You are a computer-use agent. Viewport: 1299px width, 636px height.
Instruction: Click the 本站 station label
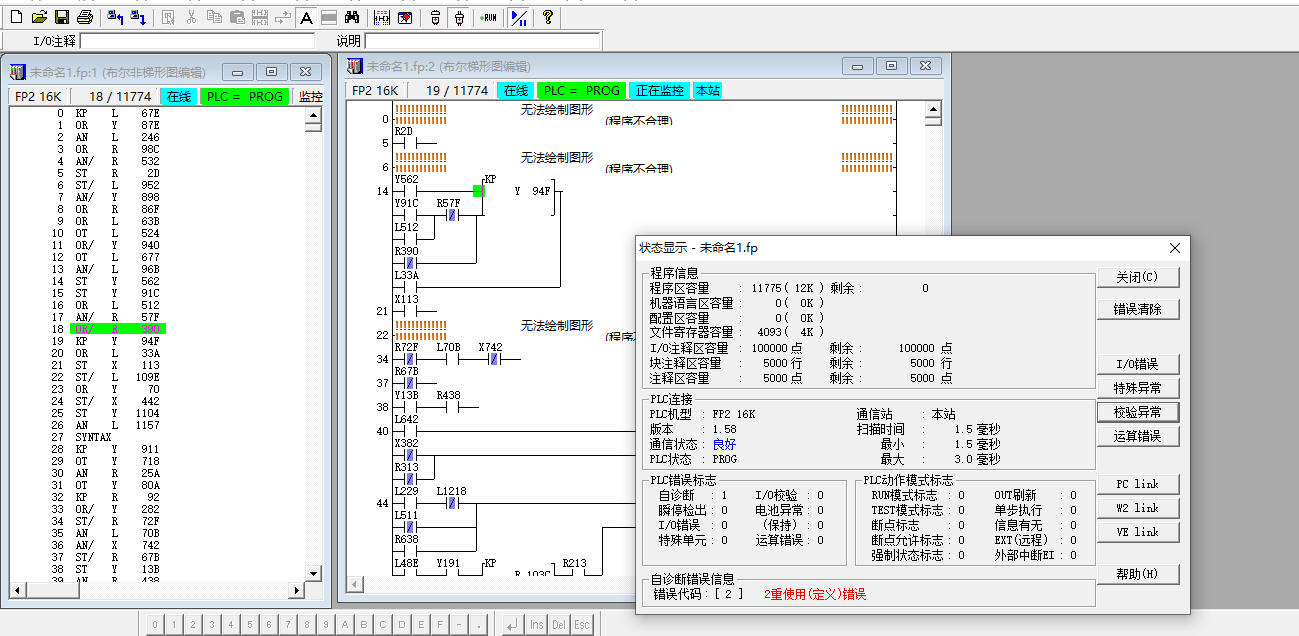(x=707, y=90)
